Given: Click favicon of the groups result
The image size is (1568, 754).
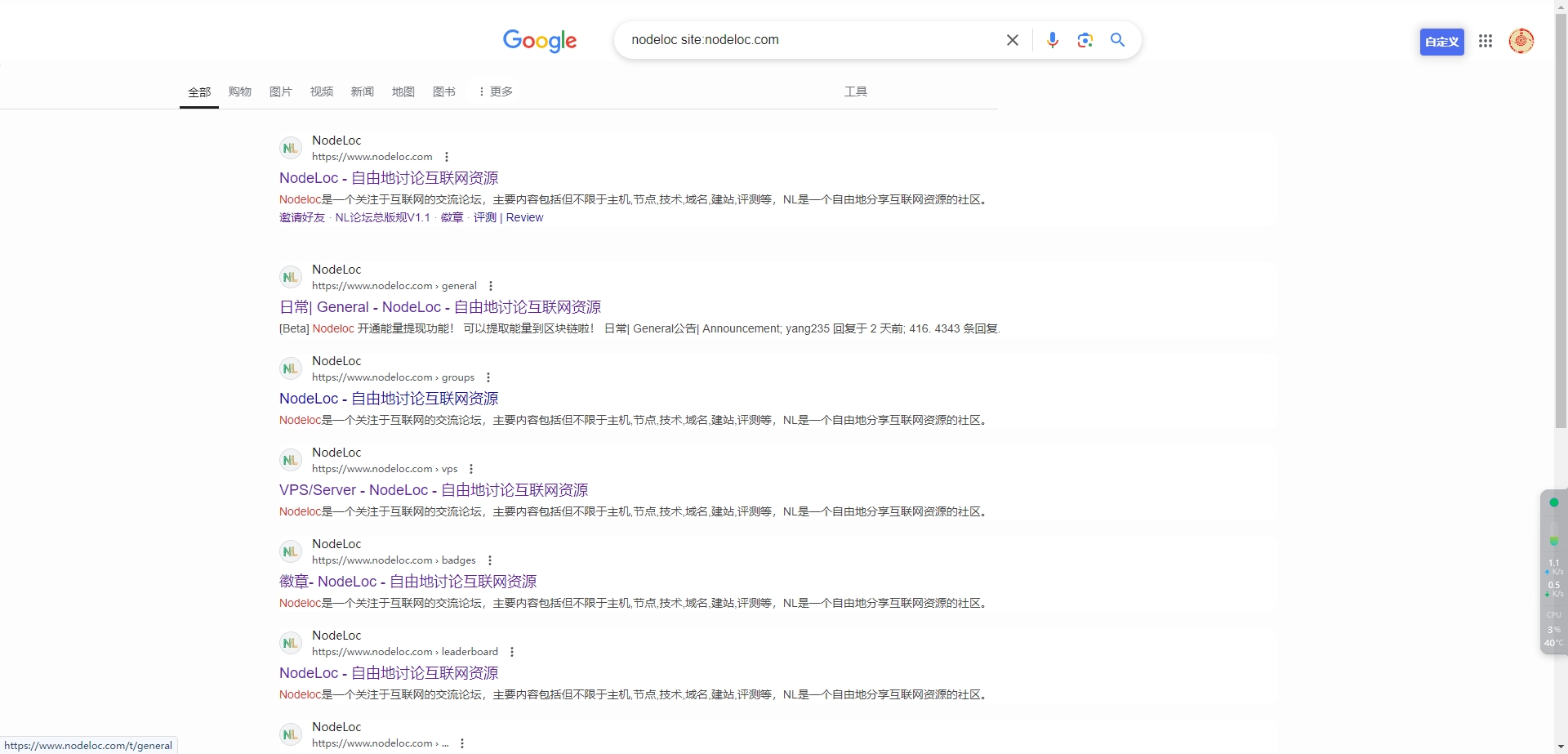Looking at the screenshot, I should pyautogui.click(x=291, y=368).
